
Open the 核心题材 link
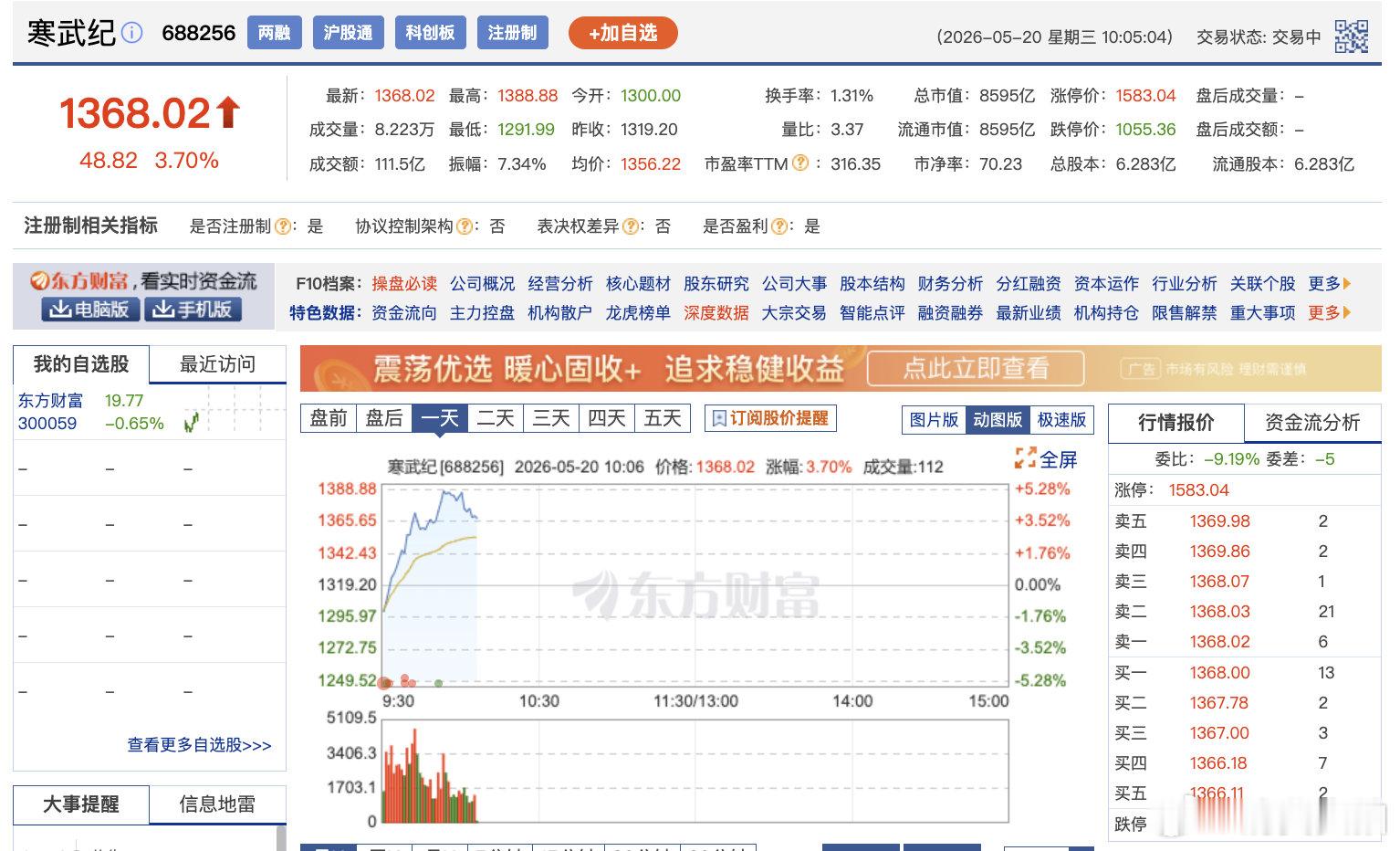[x=638, y=284]
